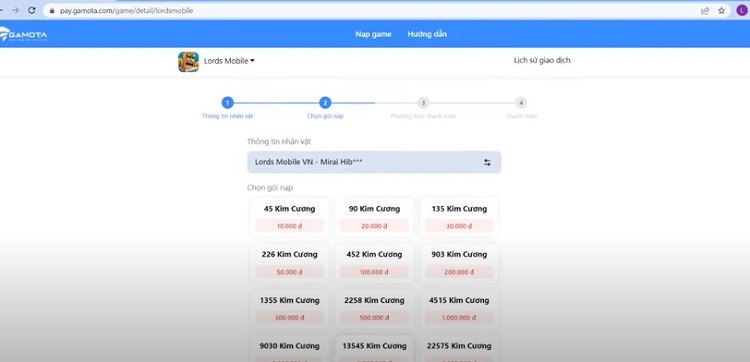Open the Nạp game menu
Screen dimensions: 750x362
click(373, 34)
